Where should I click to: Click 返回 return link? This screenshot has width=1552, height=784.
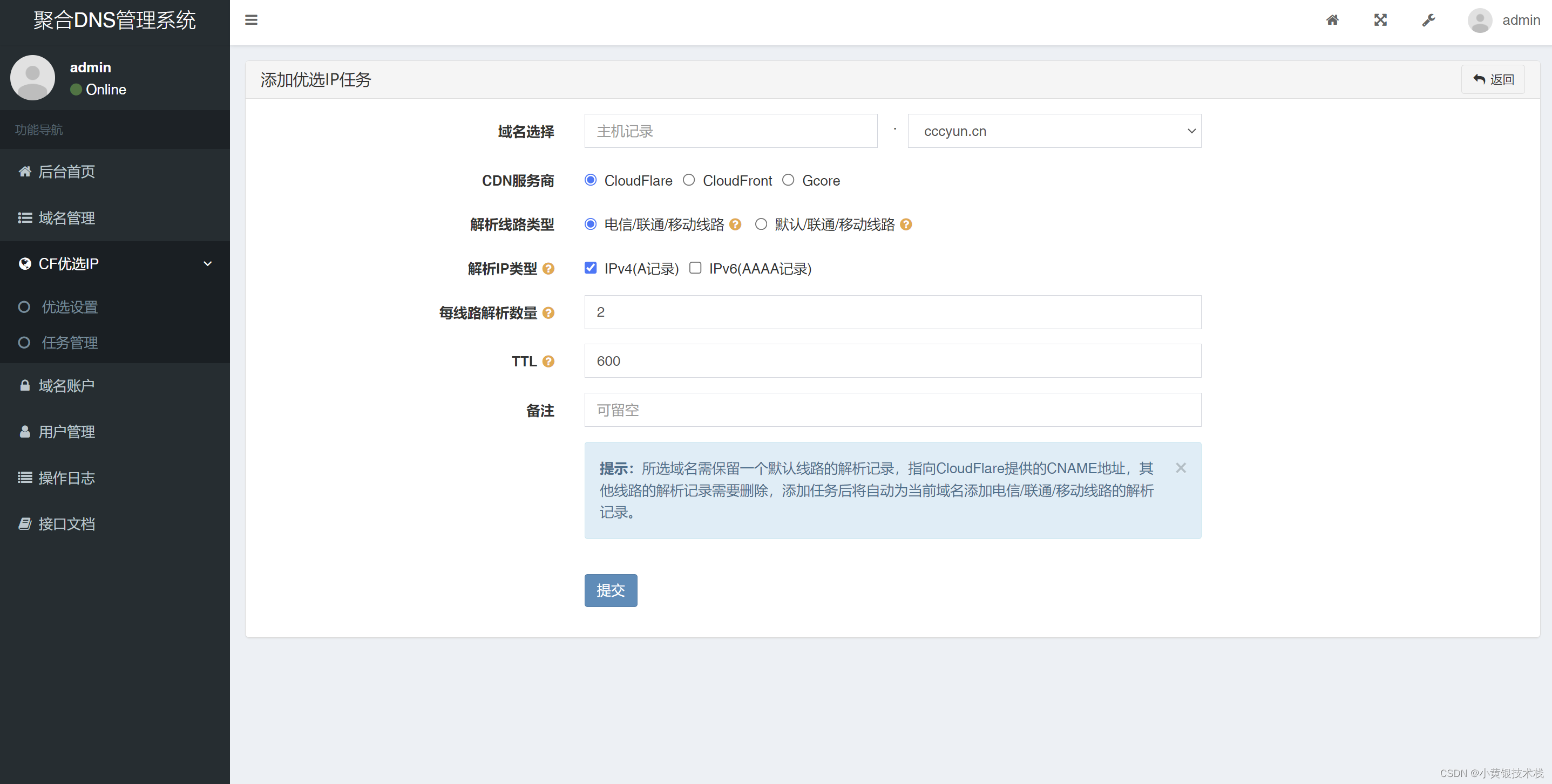coord(1493,79)
